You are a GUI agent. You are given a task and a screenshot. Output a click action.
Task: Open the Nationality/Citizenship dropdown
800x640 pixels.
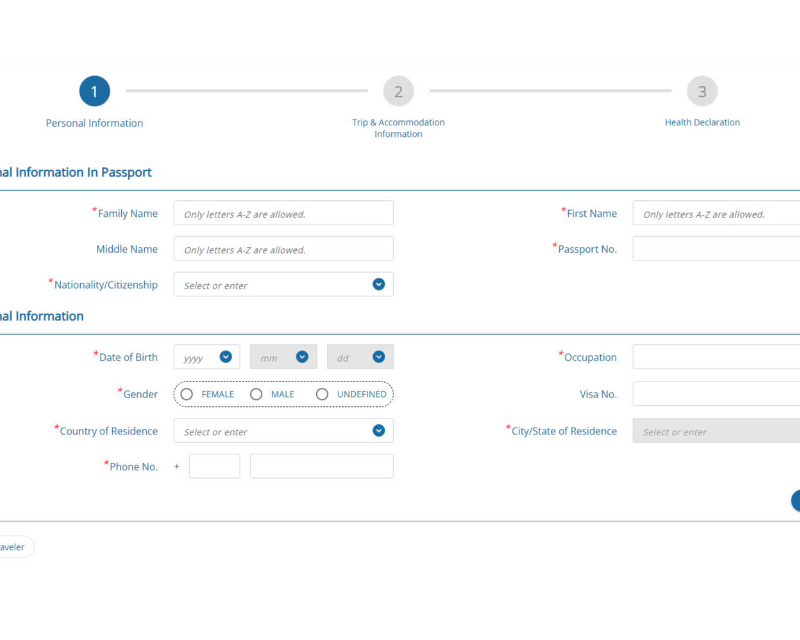(x=378, y=285)
